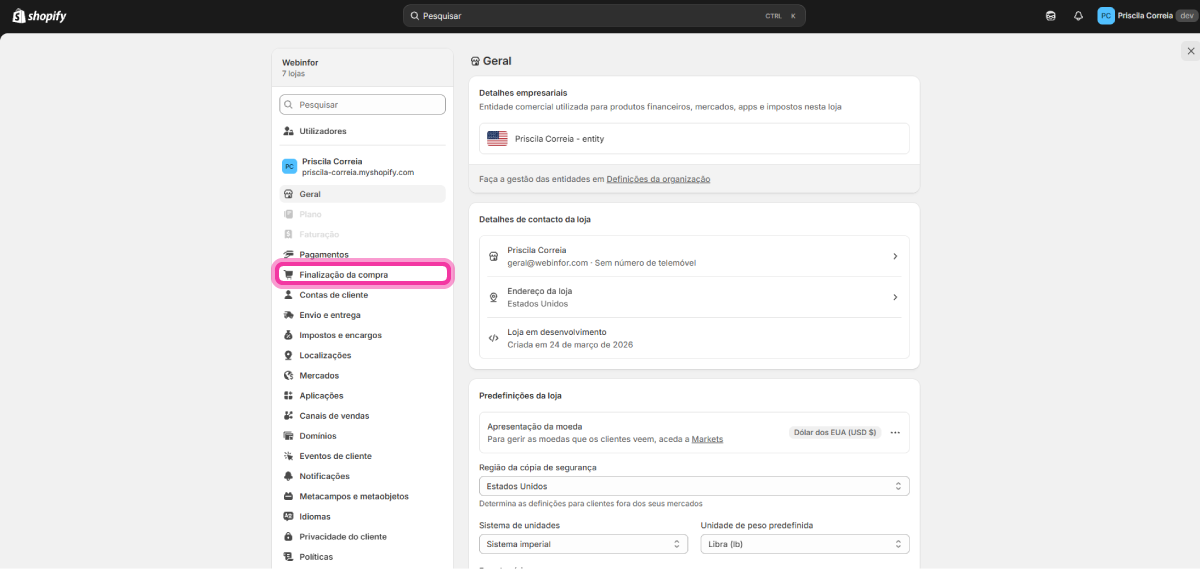This screenshot has width=1200, height=569.
Task: Expand the Endereço da loja row chevron
Action: pos(895,297)
